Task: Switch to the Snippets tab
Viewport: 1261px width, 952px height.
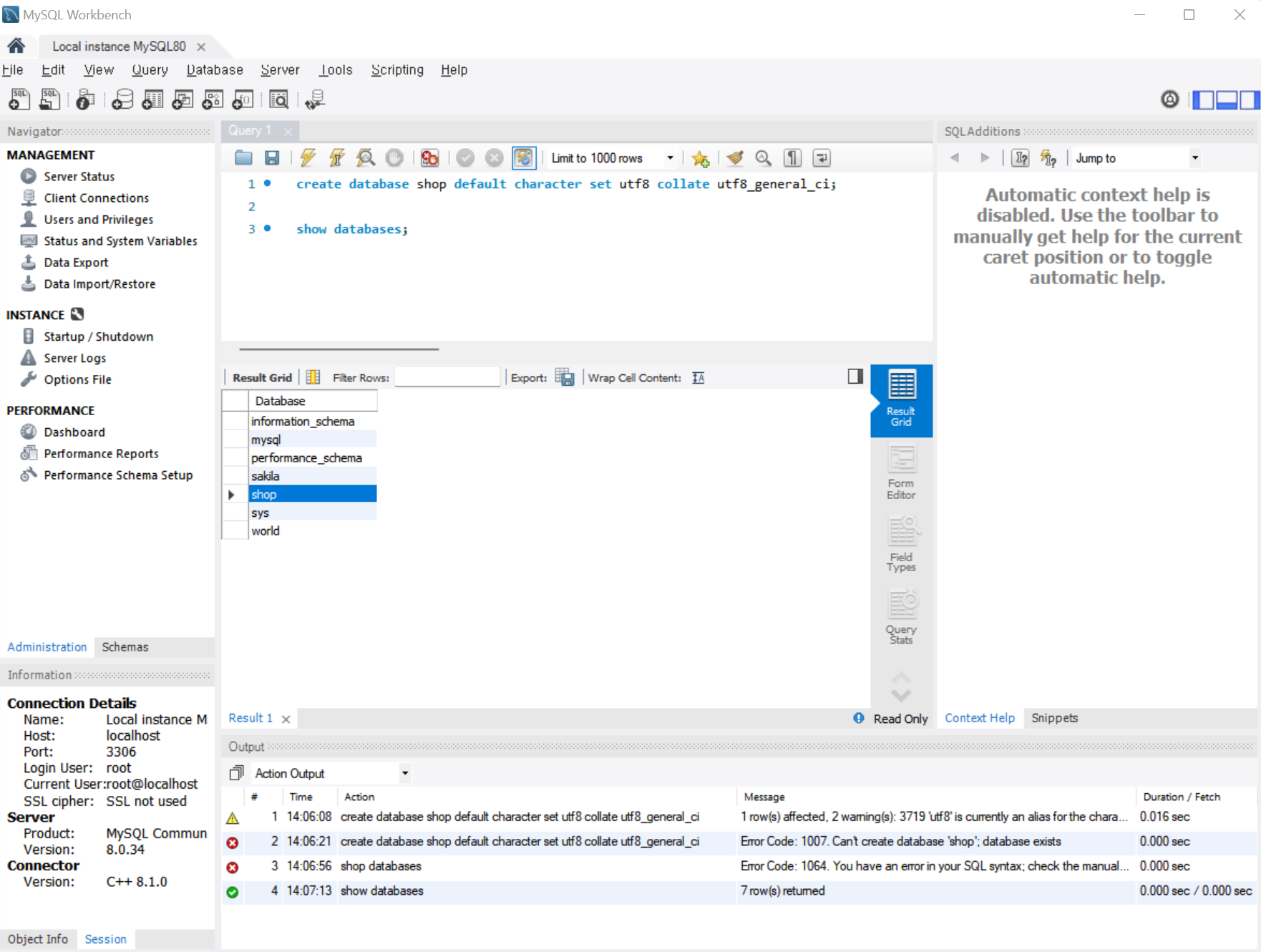Action: pos(1054,718)
